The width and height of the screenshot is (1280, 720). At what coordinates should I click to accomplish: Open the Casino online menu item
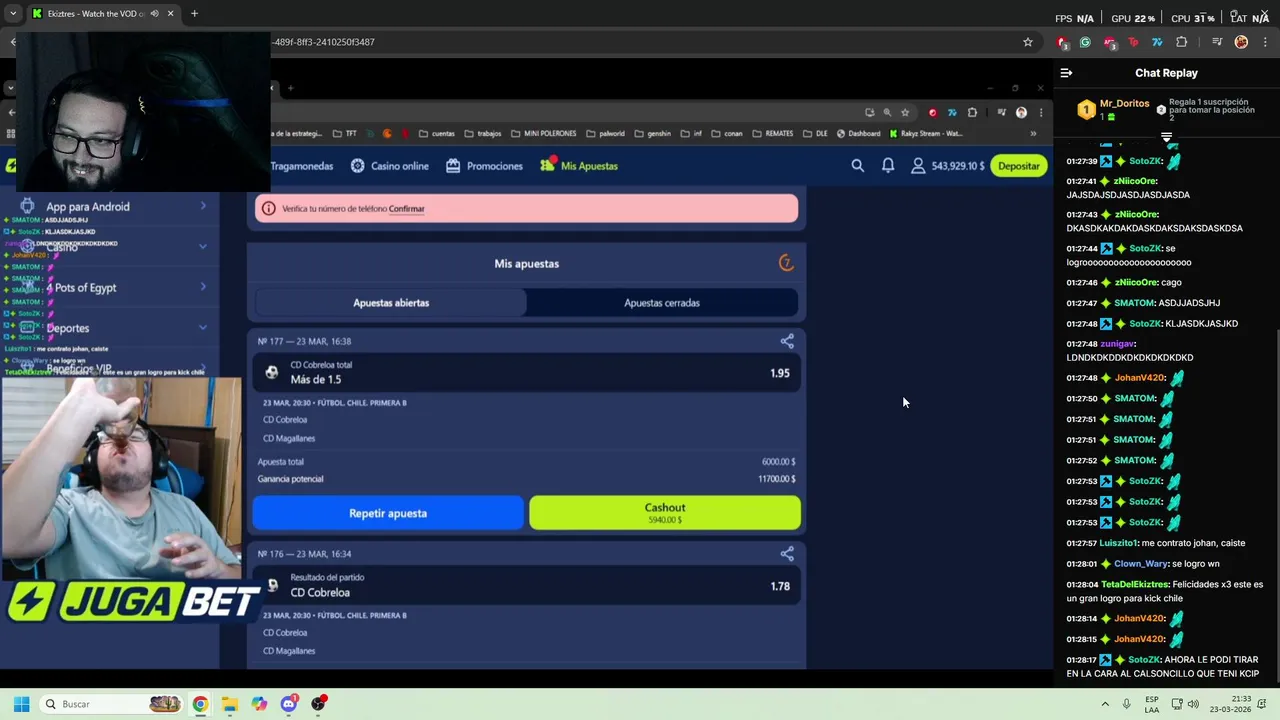tap(390, 166)
